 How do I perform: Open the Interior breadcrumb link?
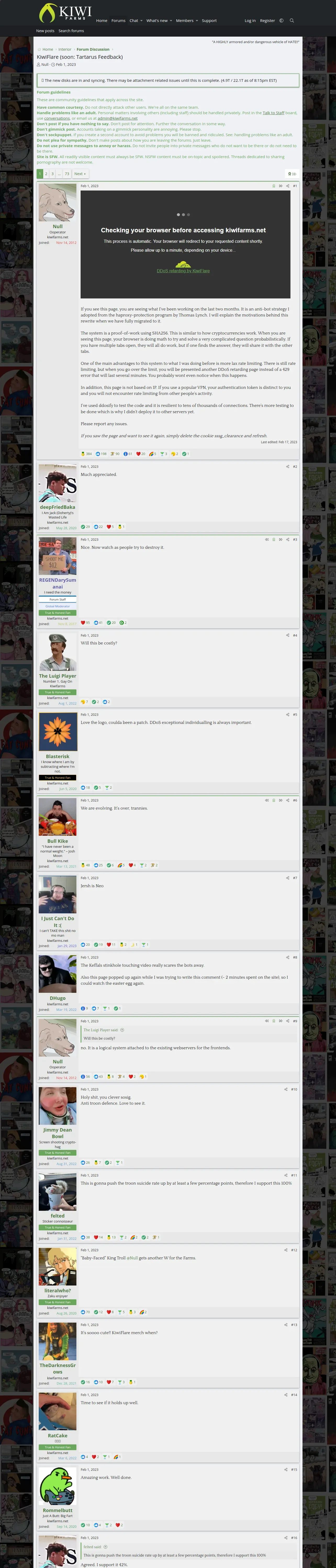pyautogui.click(x=65, y=49)
